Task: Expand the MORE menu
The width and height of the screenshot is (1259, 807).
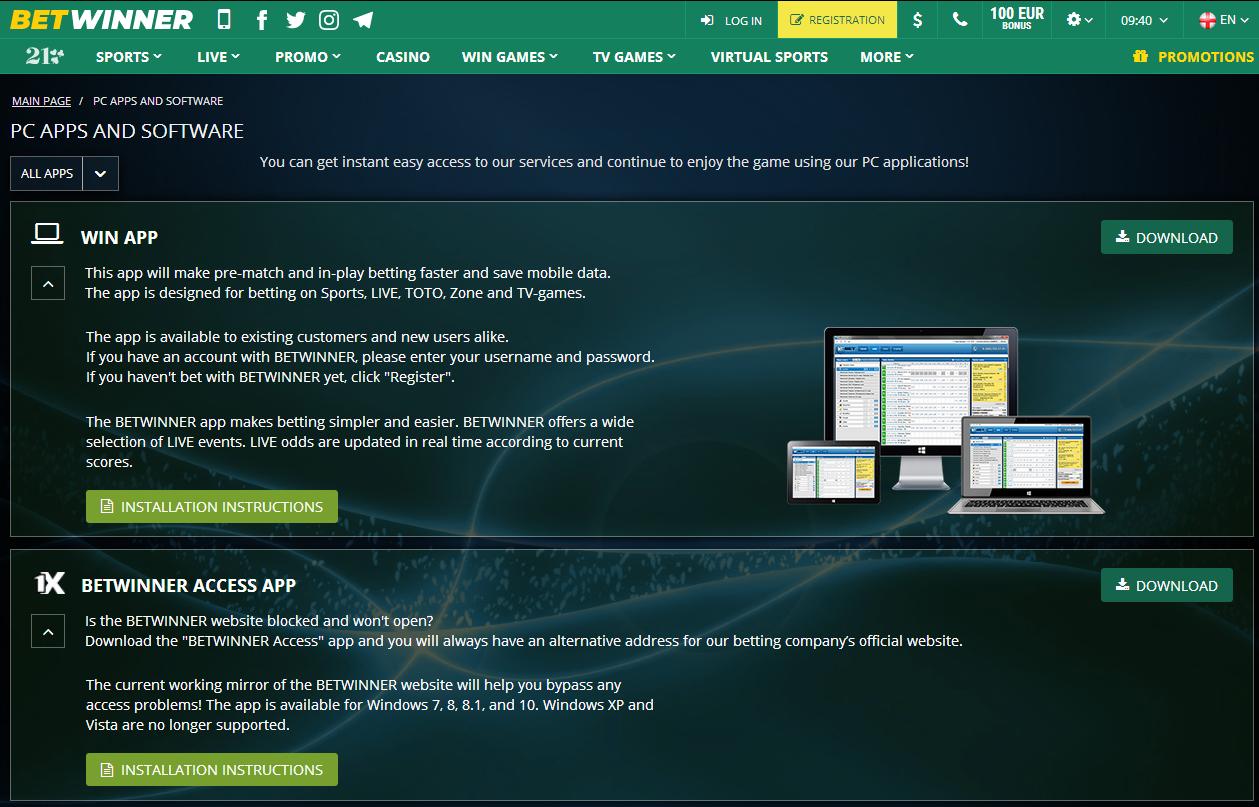Action: 887,57
